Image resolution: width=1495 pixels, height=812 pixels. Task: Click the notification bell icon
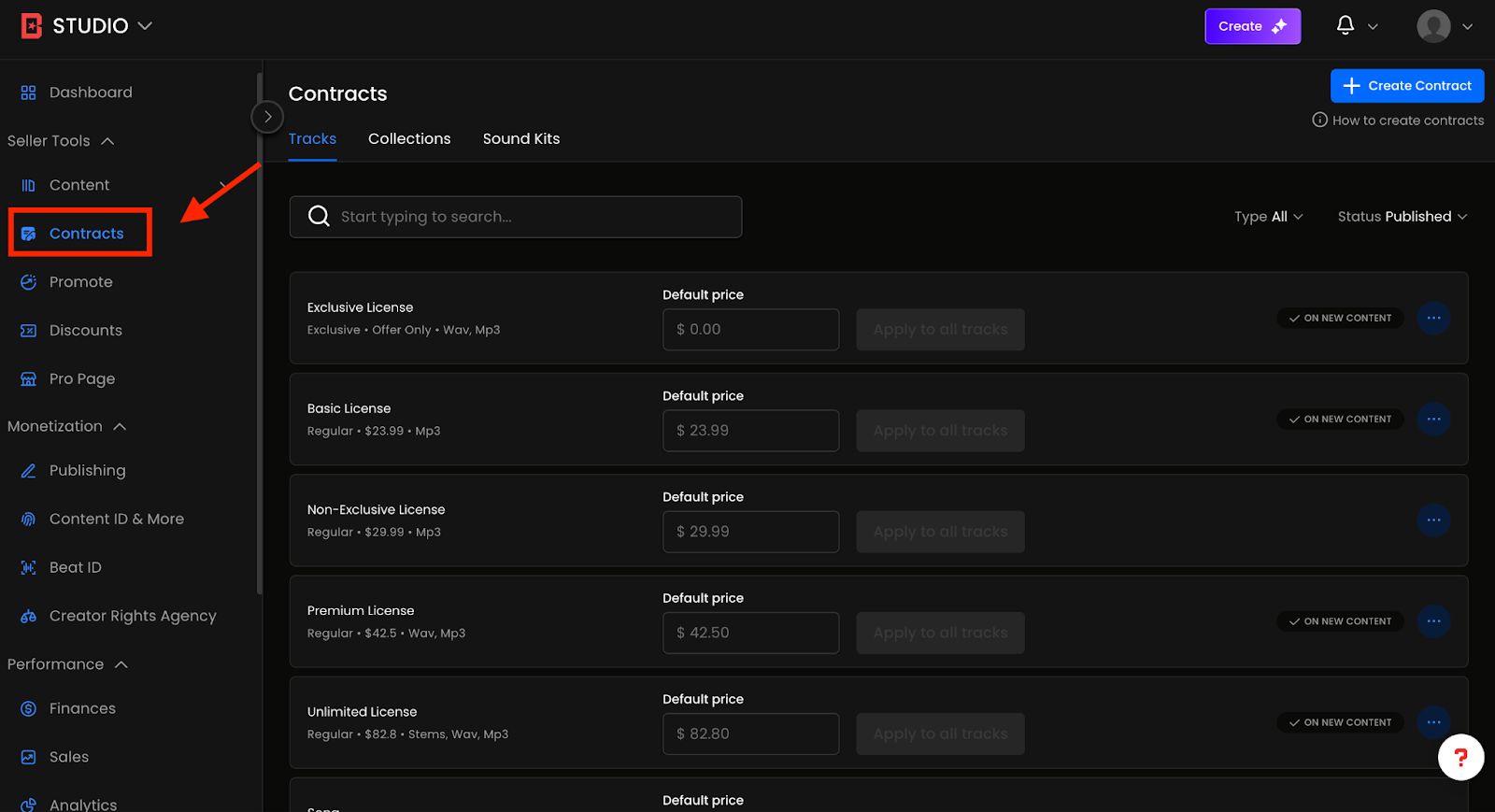coord(1345,25)
